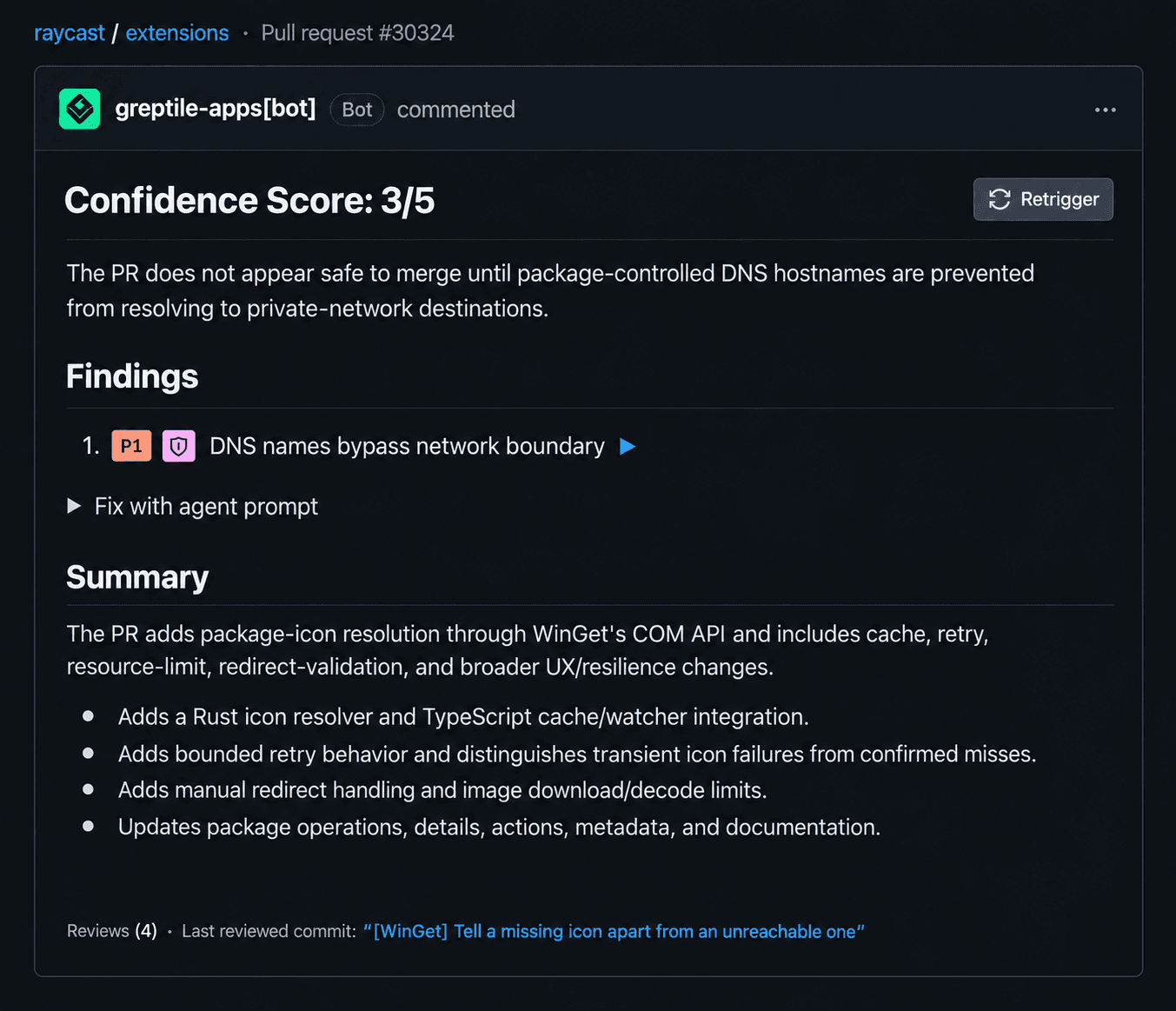Click DNS names bypass network boundary text

(x=407, y=446)
